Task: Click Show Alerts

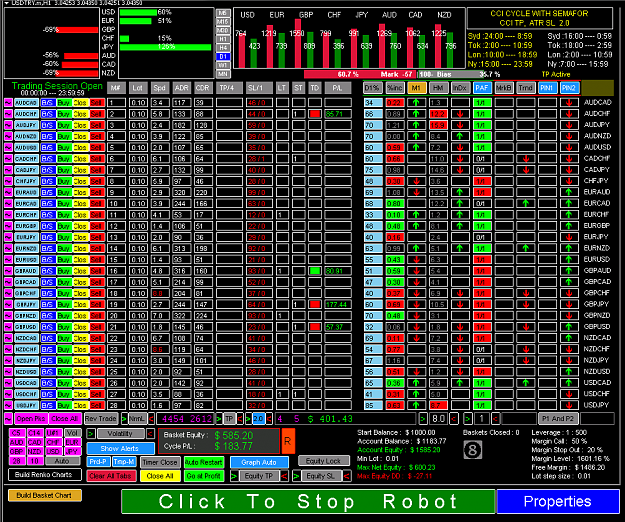Action: click(x=120, y=448)
